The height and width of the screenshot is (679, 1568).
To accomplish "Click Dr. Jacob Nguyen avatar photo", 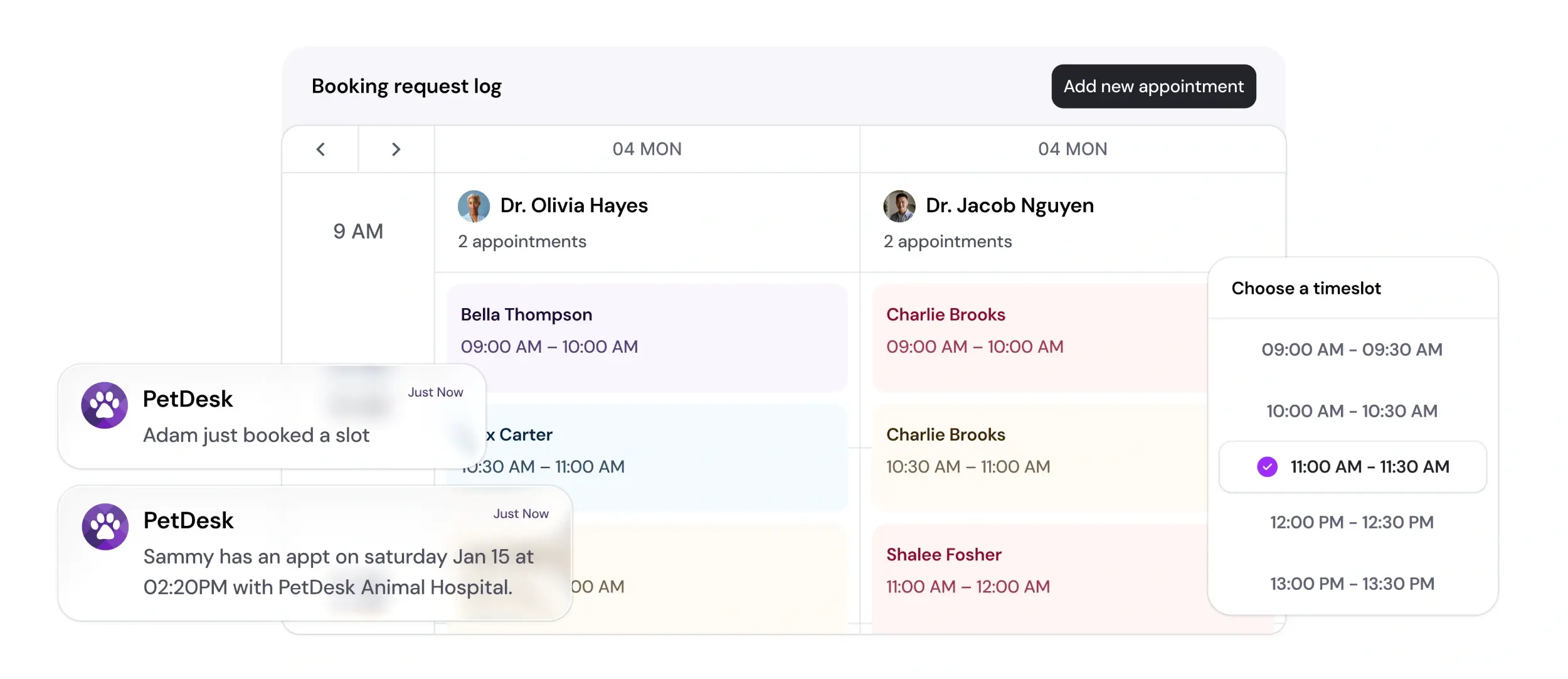I will pyautogui.click(x=899, y=206).
